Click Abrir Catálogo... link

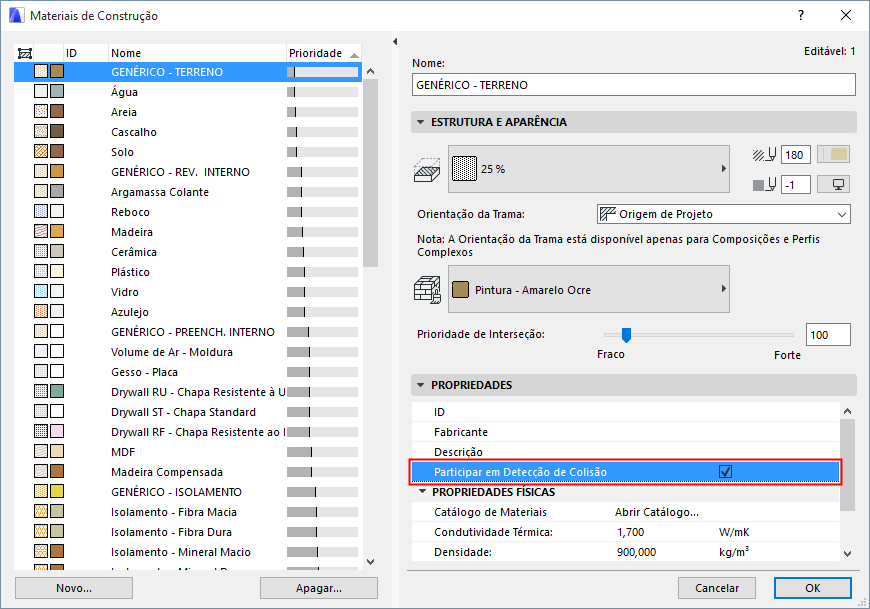pos(656,512)
